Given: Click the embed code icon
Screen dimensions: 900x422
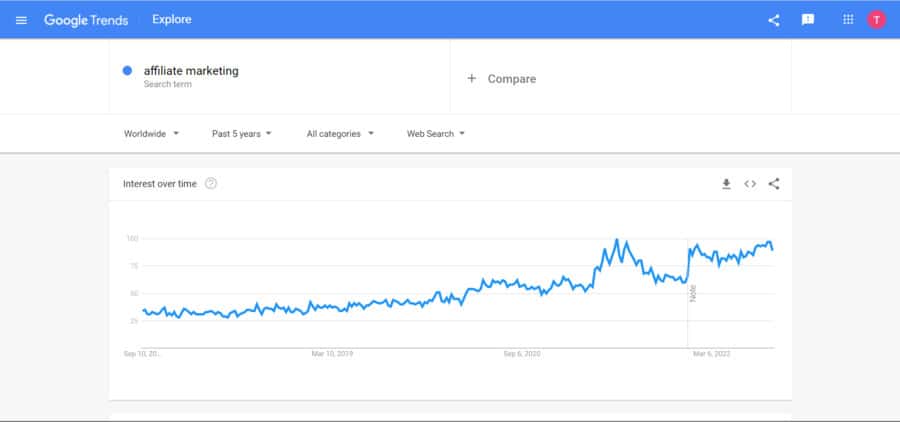Looking at the screenshot, I should click(x=750, y=184).
